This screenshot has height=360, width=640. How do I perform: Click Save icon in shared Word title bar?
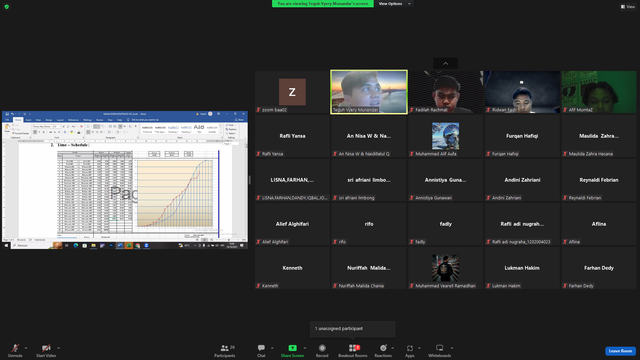[7, 114]
